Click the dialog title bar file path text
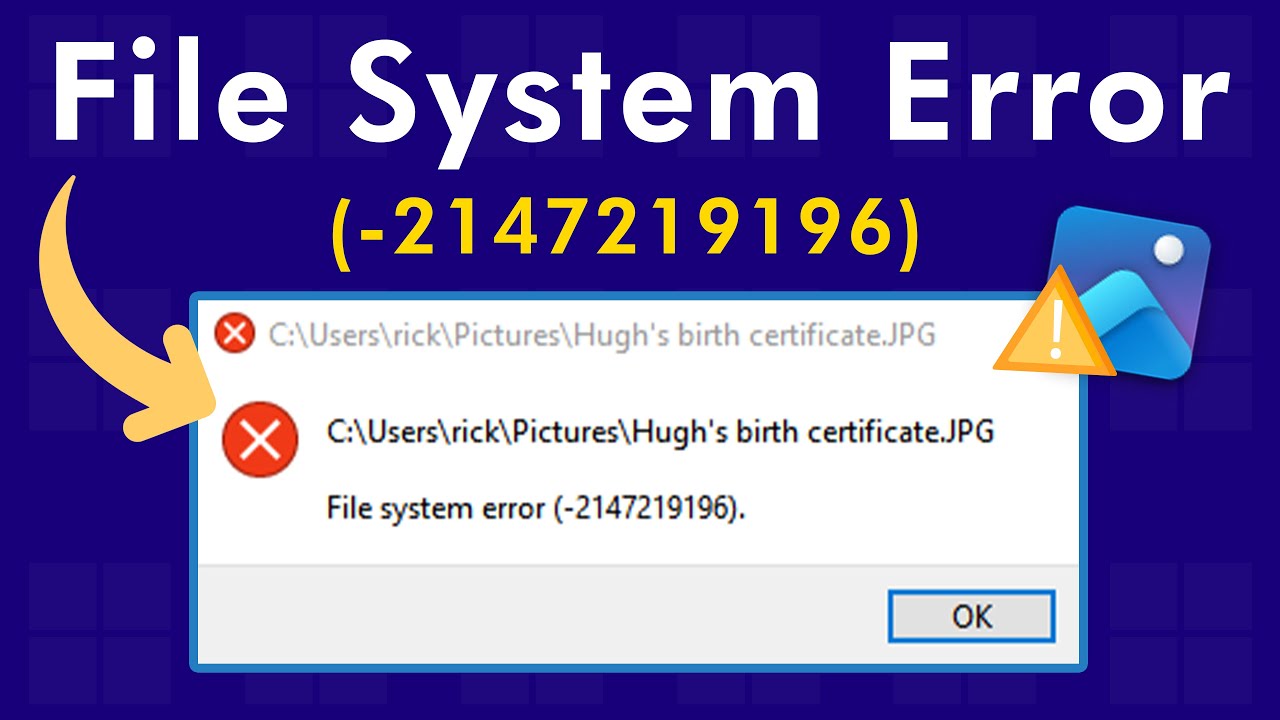 tap(602, 334)
